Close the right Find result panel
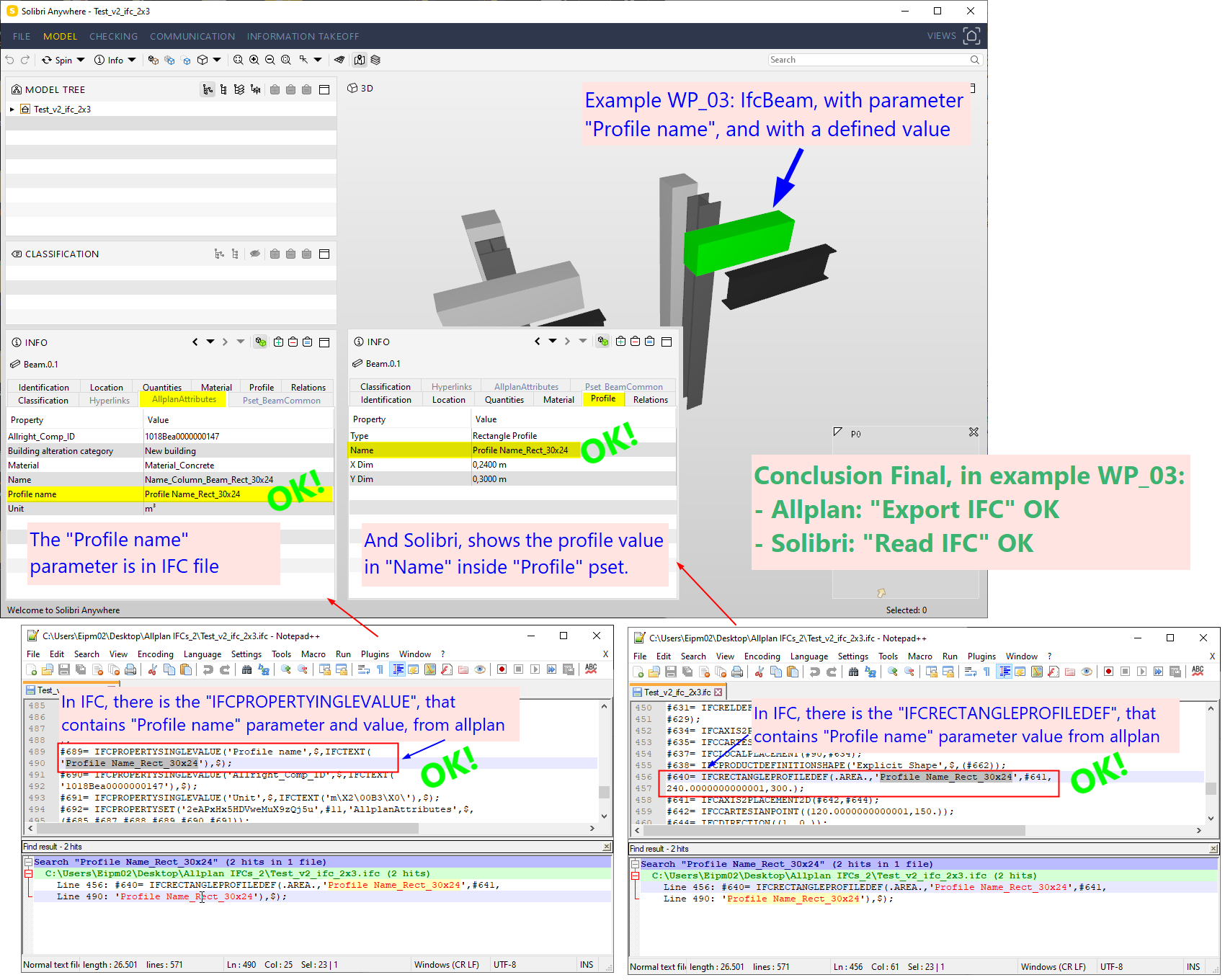1225x980 pixels. [1214, 849]
